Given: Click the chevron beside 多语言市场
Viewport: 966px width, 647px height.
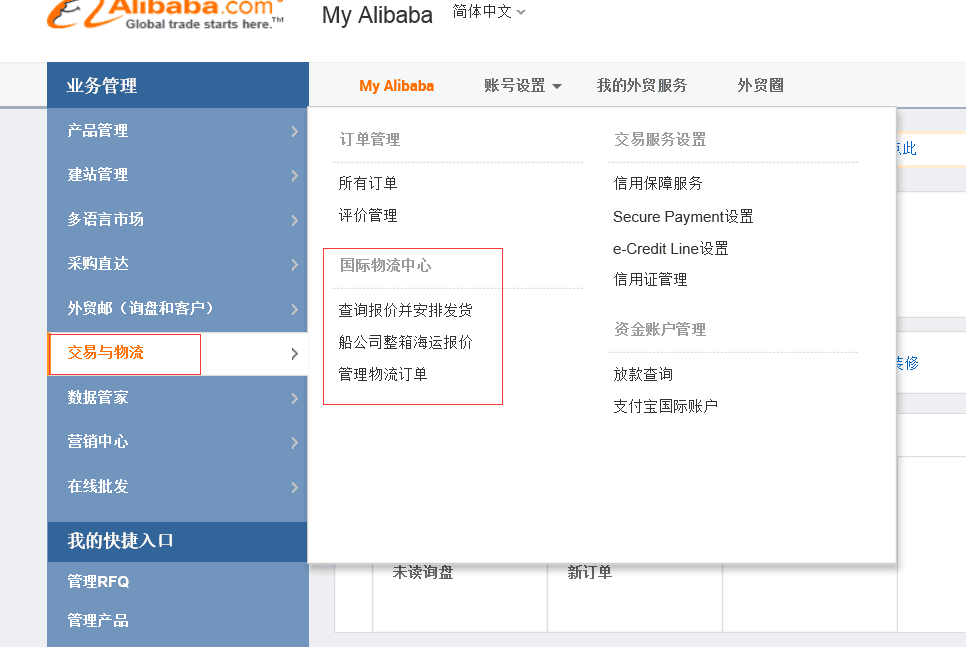Looking at the screenshot, I should [x=294, y=220].
